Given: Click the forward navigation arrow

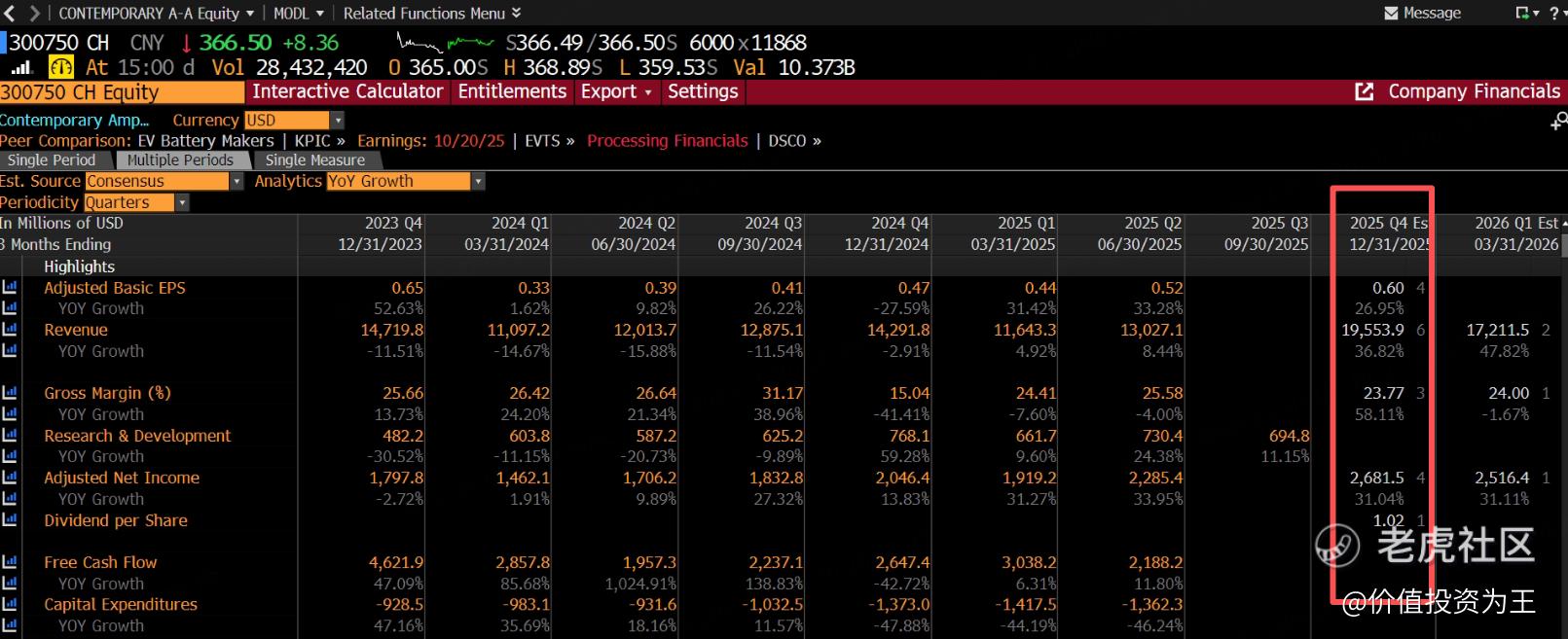Looking at the screenshot, I should coord(34,13).
